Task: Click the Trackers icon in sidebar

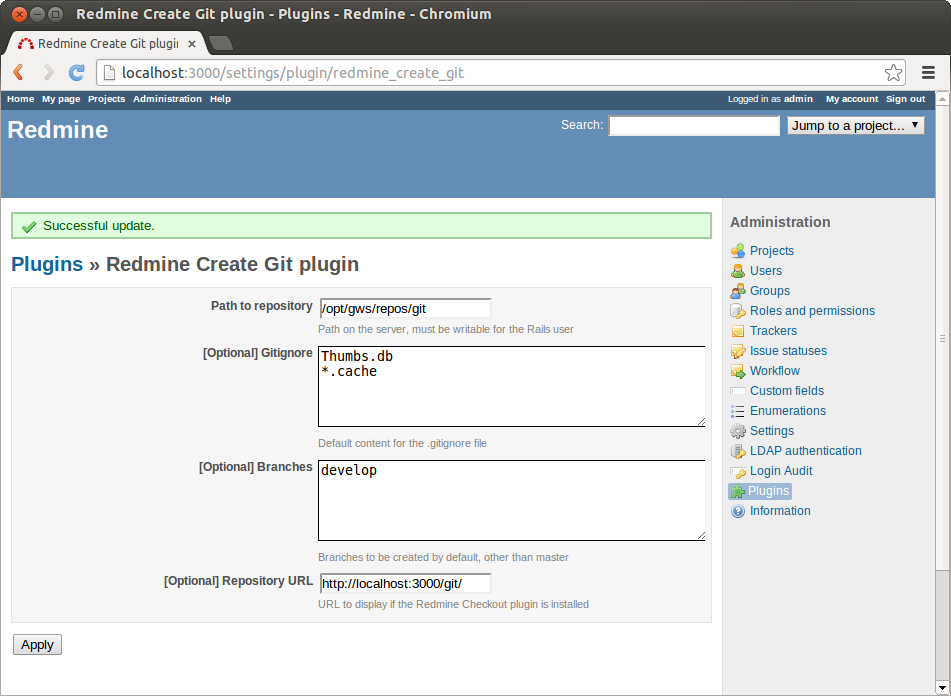Action: pos(738,330)
